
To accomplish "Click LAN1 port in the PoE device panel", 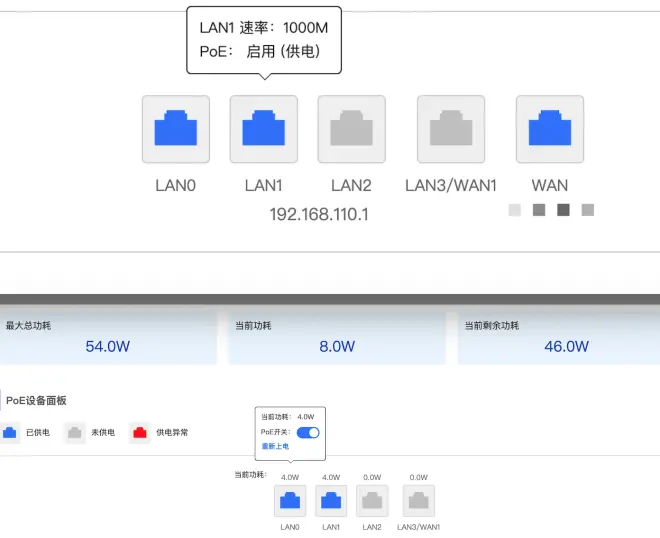I will [331, 500].
